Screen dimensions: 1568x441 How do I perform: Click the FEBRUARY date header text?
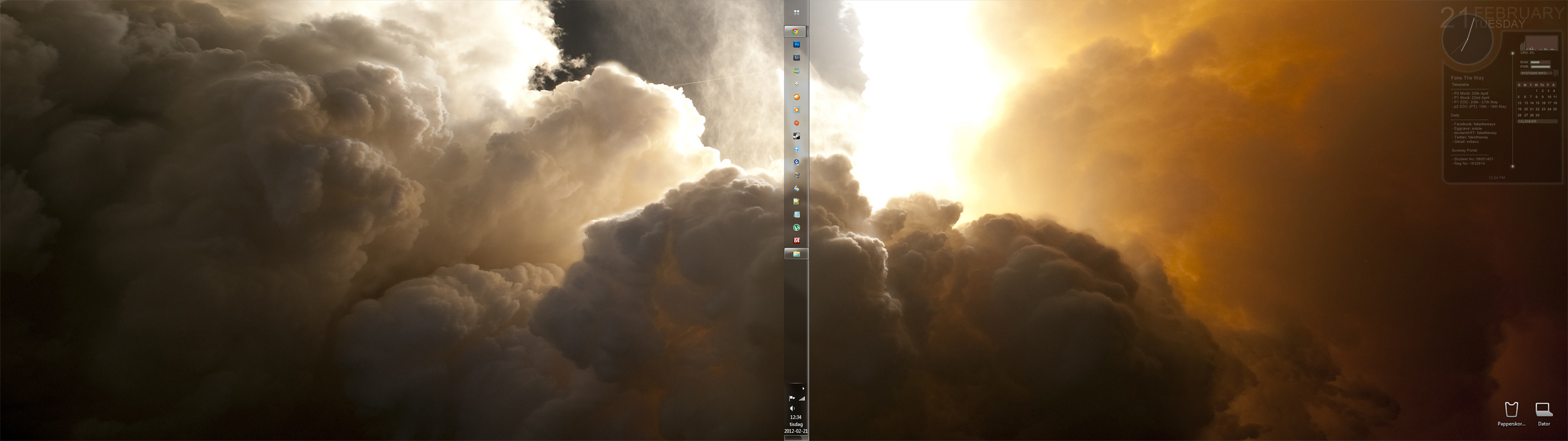pos(1519,13)
